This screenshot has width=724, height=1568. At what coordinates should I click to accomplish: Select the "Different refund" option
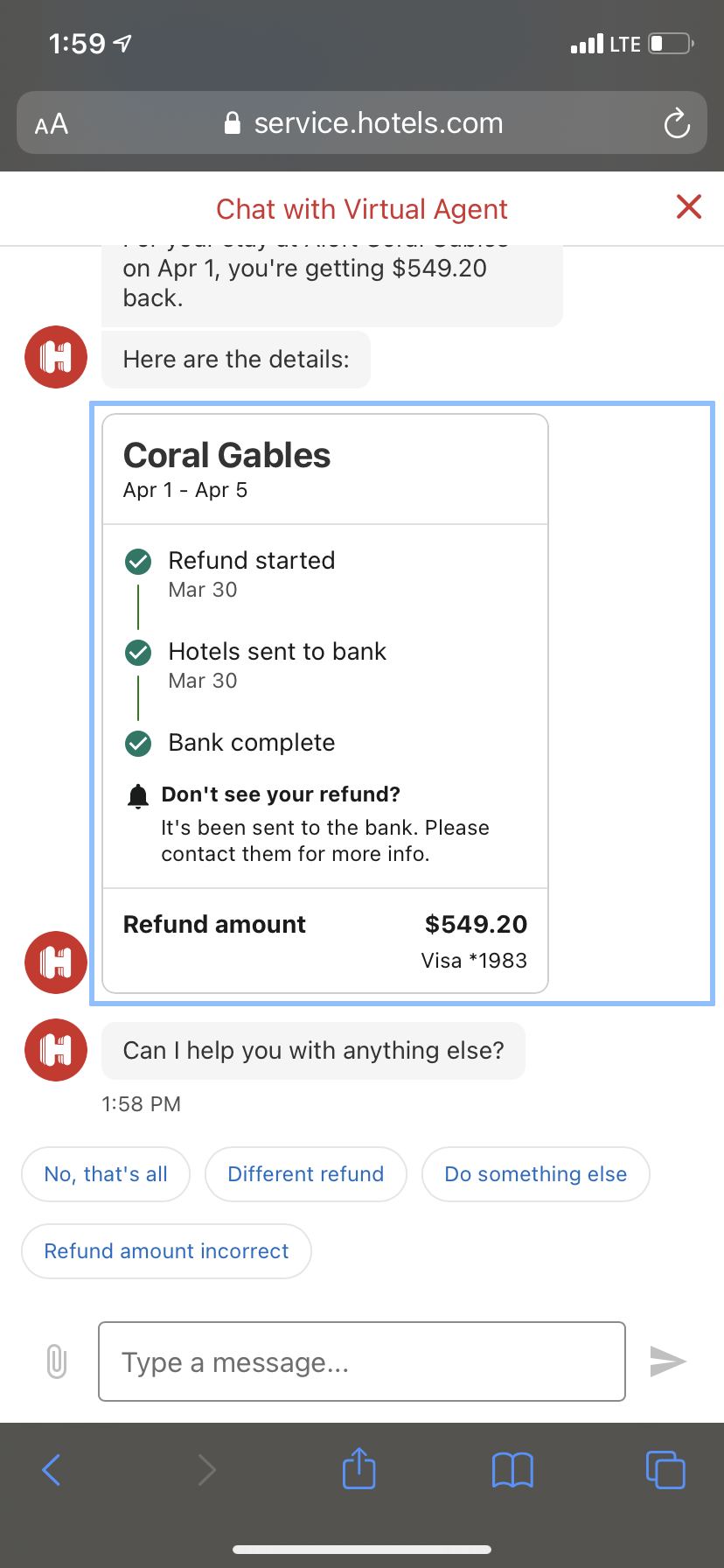[306, 1174]
